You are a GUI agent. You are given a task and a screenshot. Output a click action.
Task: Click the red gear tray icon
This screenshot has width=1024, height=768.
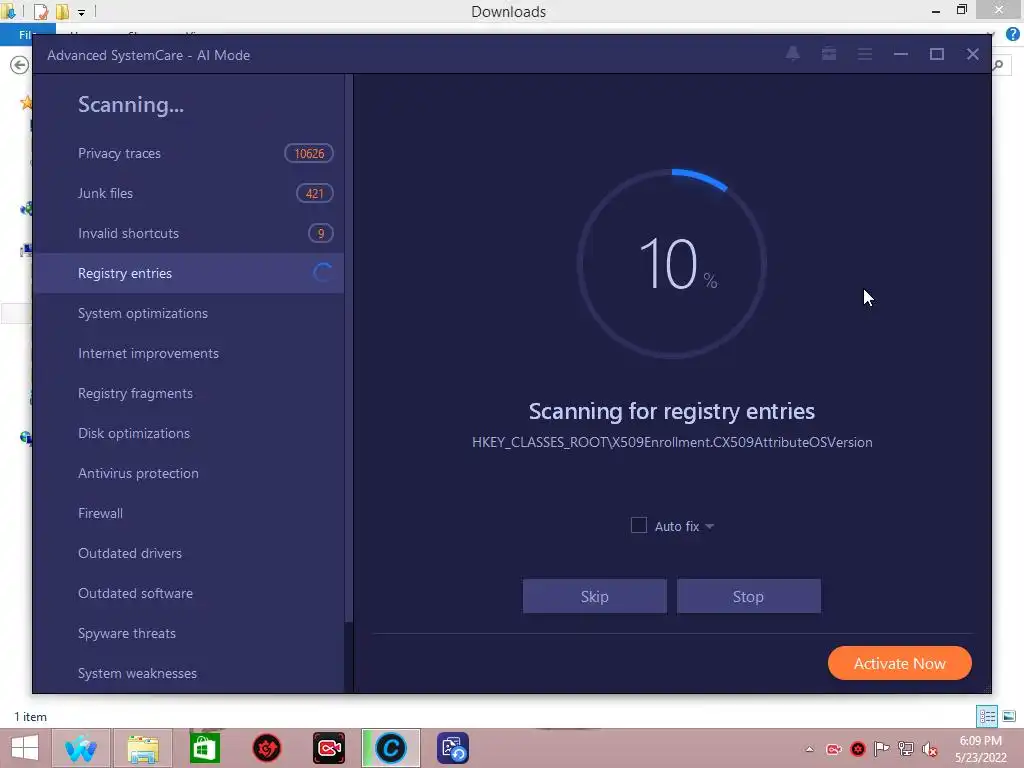coord(857,749)
